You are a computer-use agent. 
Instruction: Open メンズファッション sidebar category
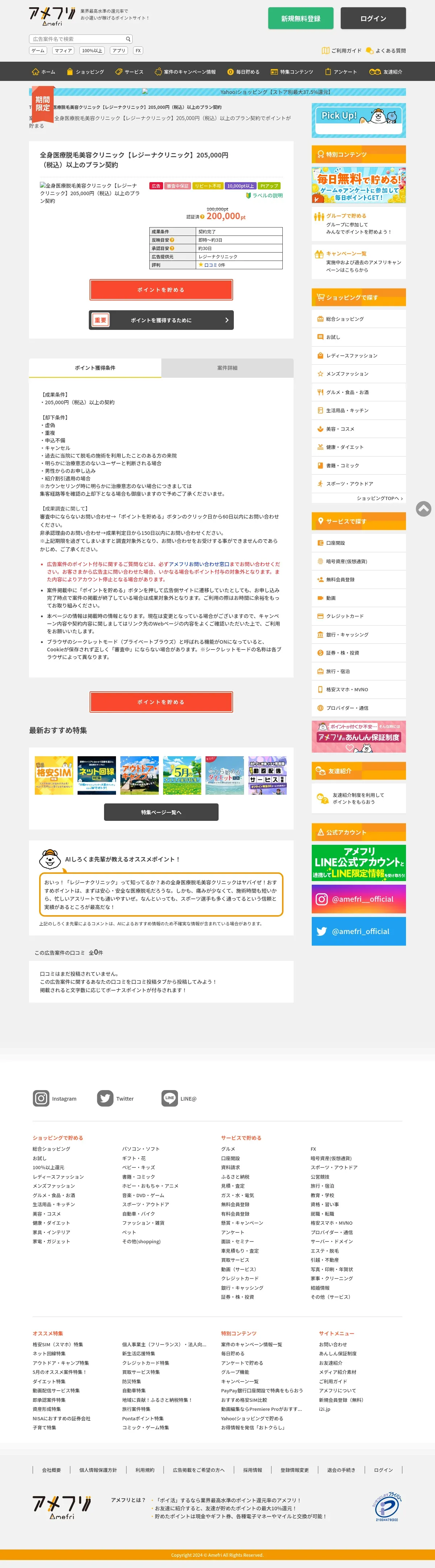(359, 374)
